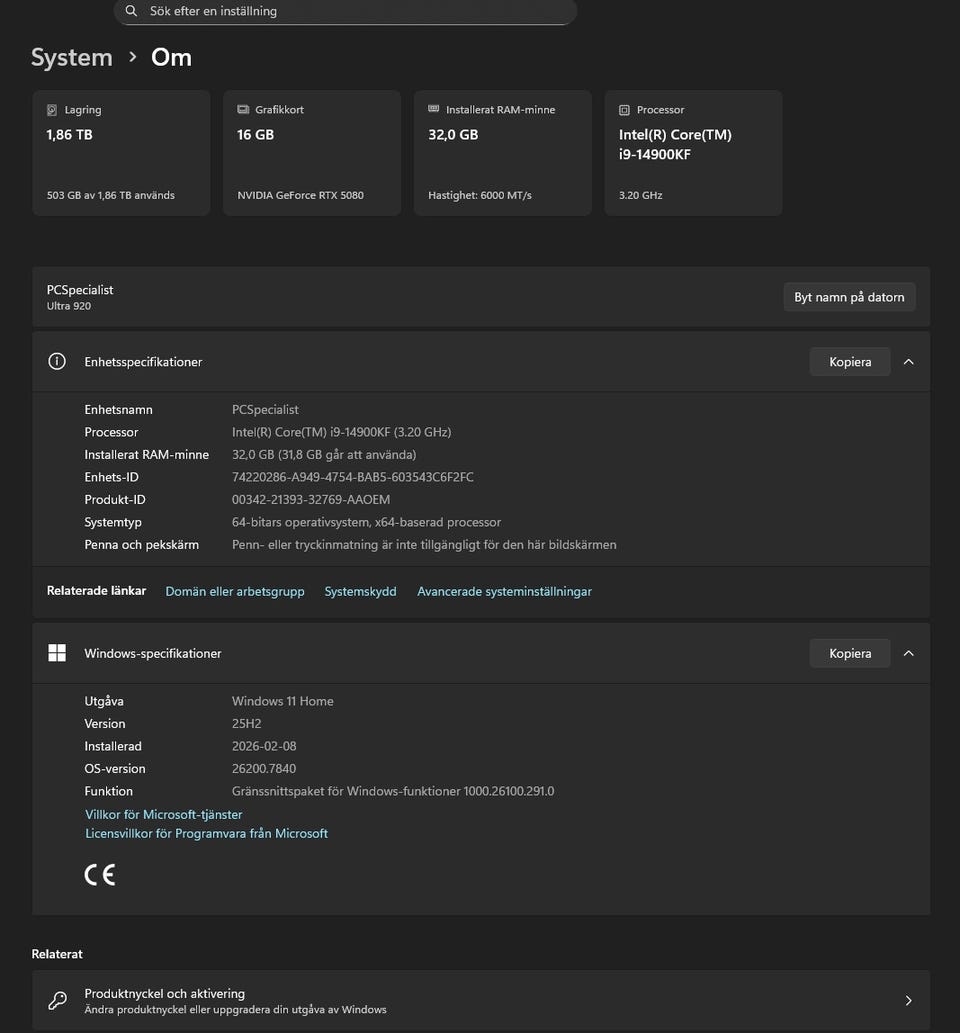This screenshot has width=960, height=1033.
Task: Open Avancerade systeminställningar link
Action: click(504, 592)
